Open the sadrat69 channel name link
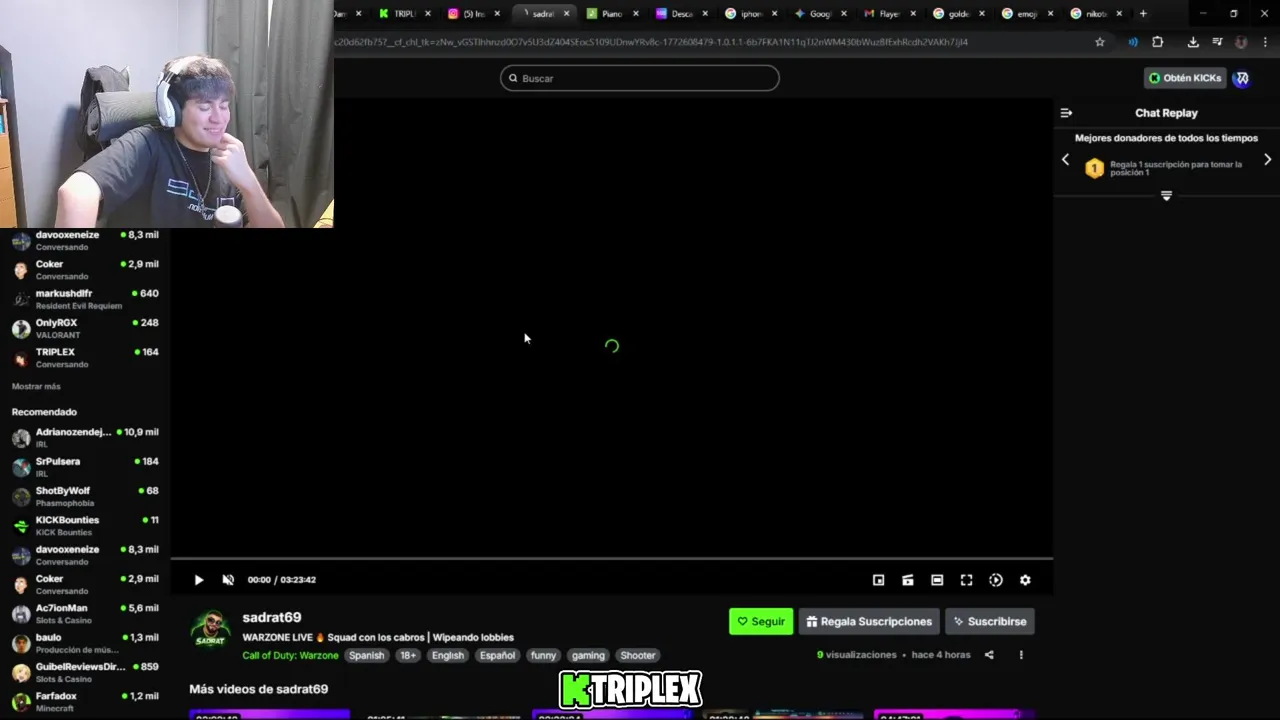1280x720 pixels. [272, 617]
